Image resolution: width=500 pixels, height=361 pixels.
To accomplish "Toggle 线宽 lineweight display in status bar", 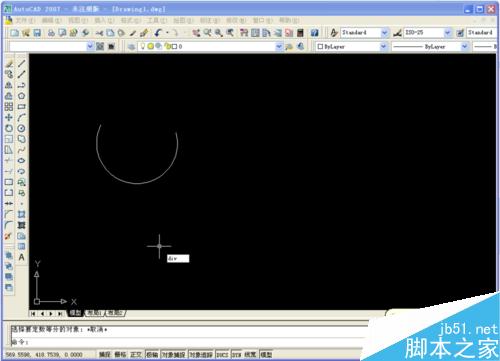I will point(250,354).
